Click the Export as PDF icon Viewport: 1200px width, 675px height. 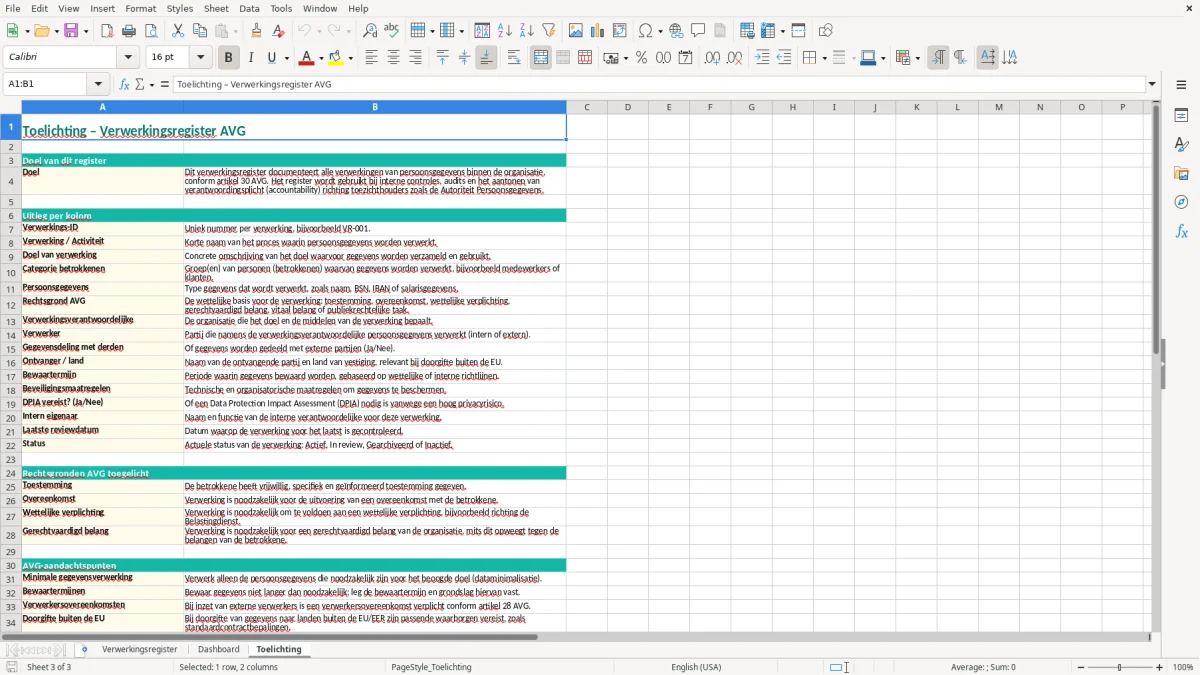[107, 31]
